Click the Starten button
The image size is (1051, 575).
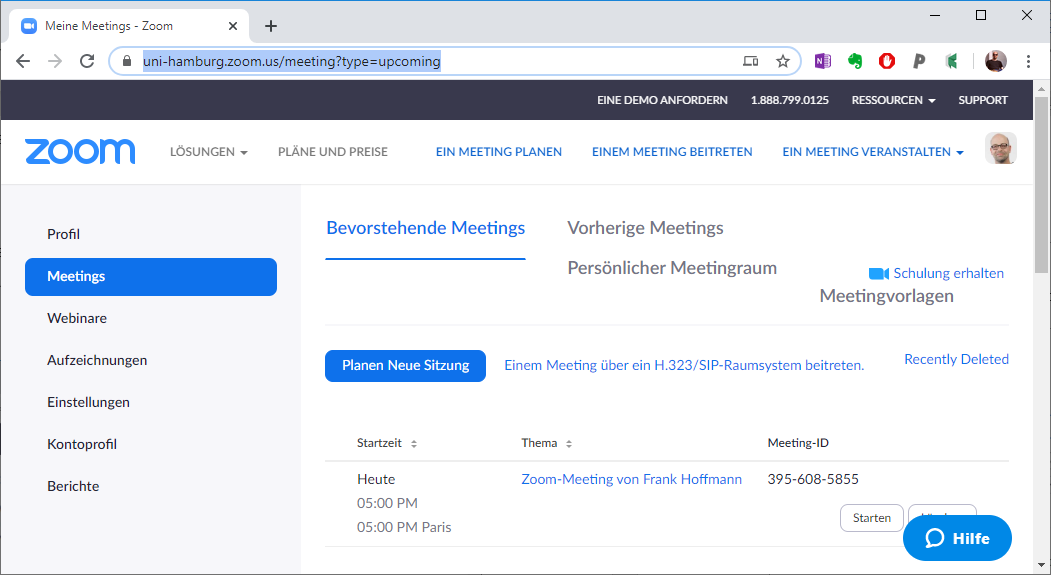[871, 518]
